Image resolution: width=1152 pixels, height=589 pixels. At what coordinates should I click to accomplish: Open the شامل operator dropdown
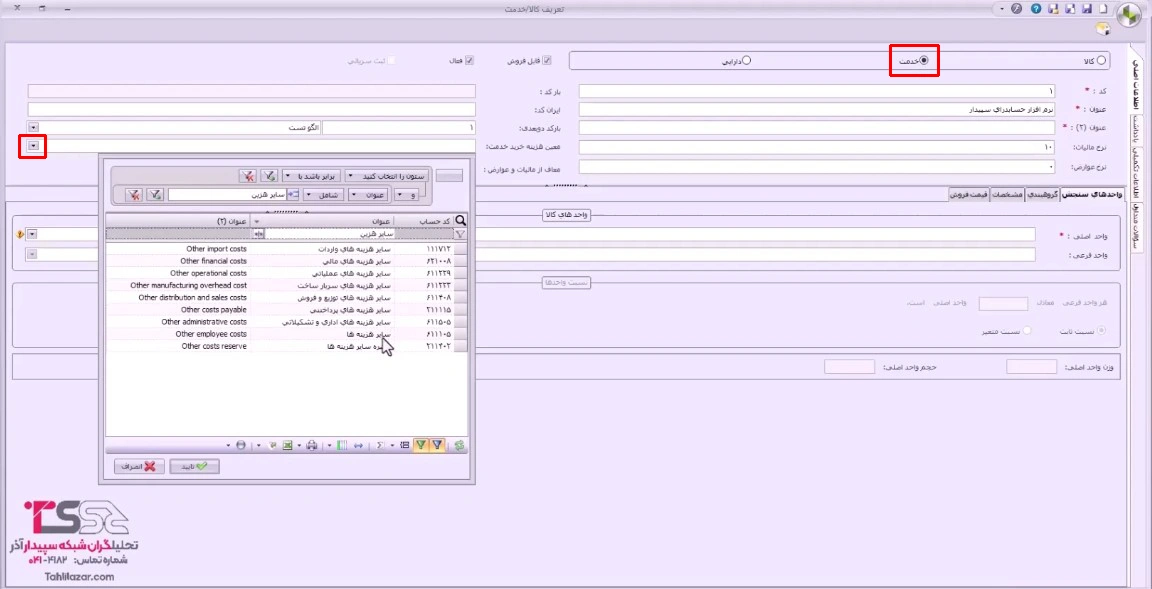(x=324, y=195)
